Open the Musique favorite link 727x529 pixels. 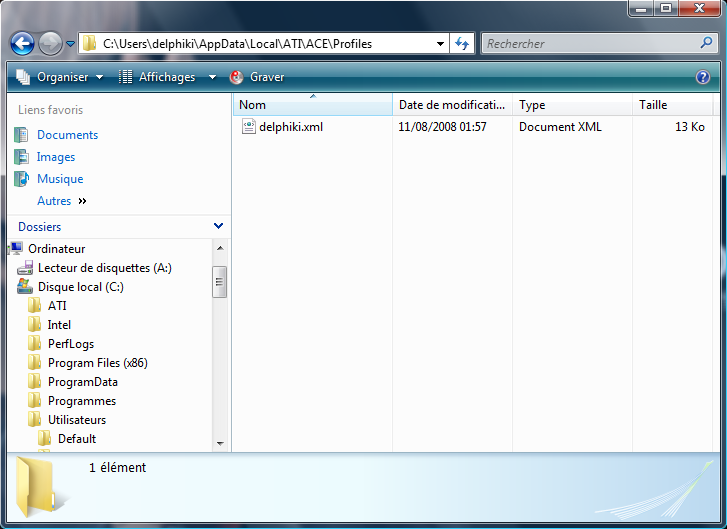coord(60,179)
